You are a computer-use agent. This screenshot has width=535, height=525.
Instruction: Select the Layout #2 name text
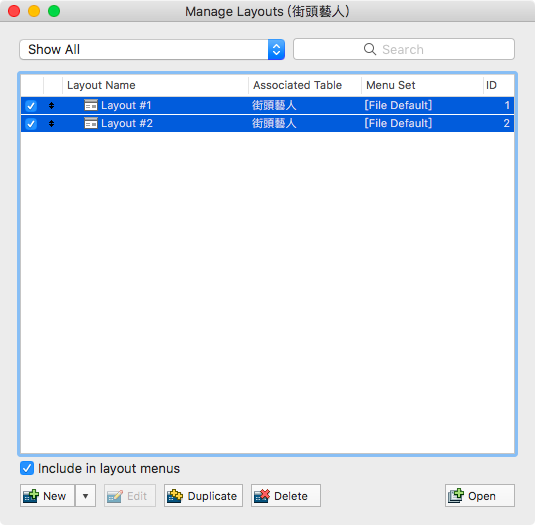tap(127, 123)
